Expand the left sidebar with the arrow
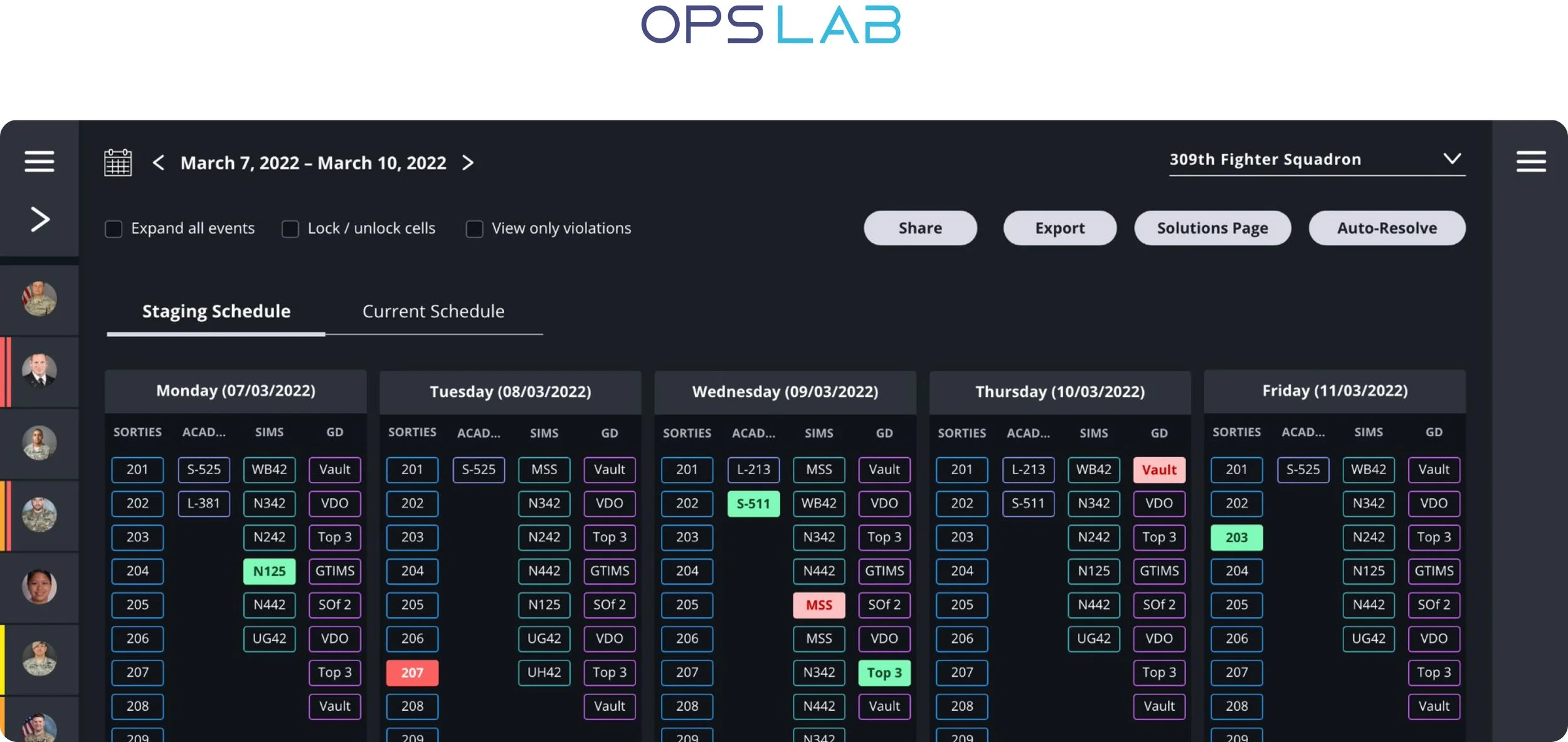This screenshot has height=742, width=1568. (x=40, y=219)
